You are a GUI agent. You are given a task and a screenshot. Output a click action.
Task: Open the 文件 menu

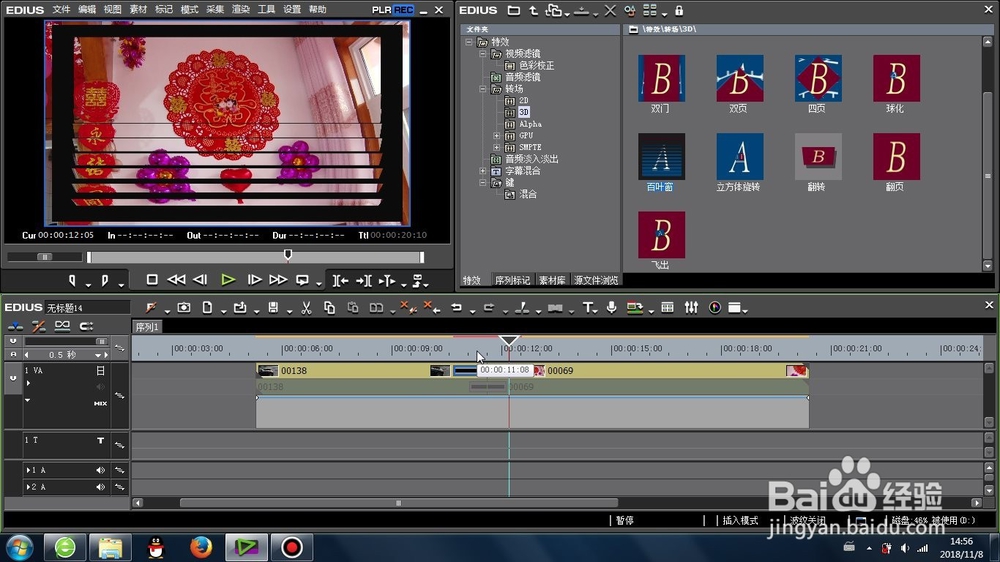[61, 10]
